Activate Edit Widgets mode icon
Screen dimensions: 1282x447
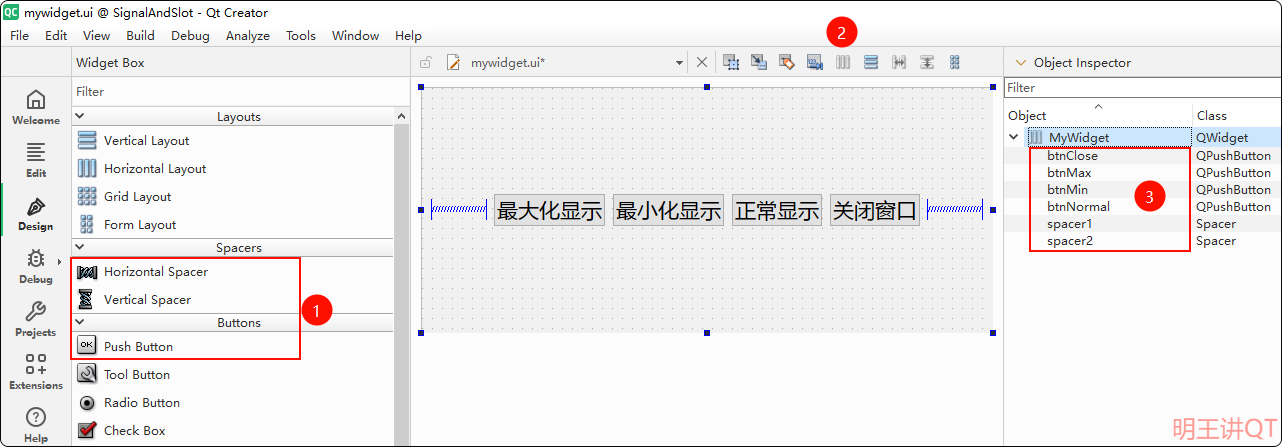731,62
